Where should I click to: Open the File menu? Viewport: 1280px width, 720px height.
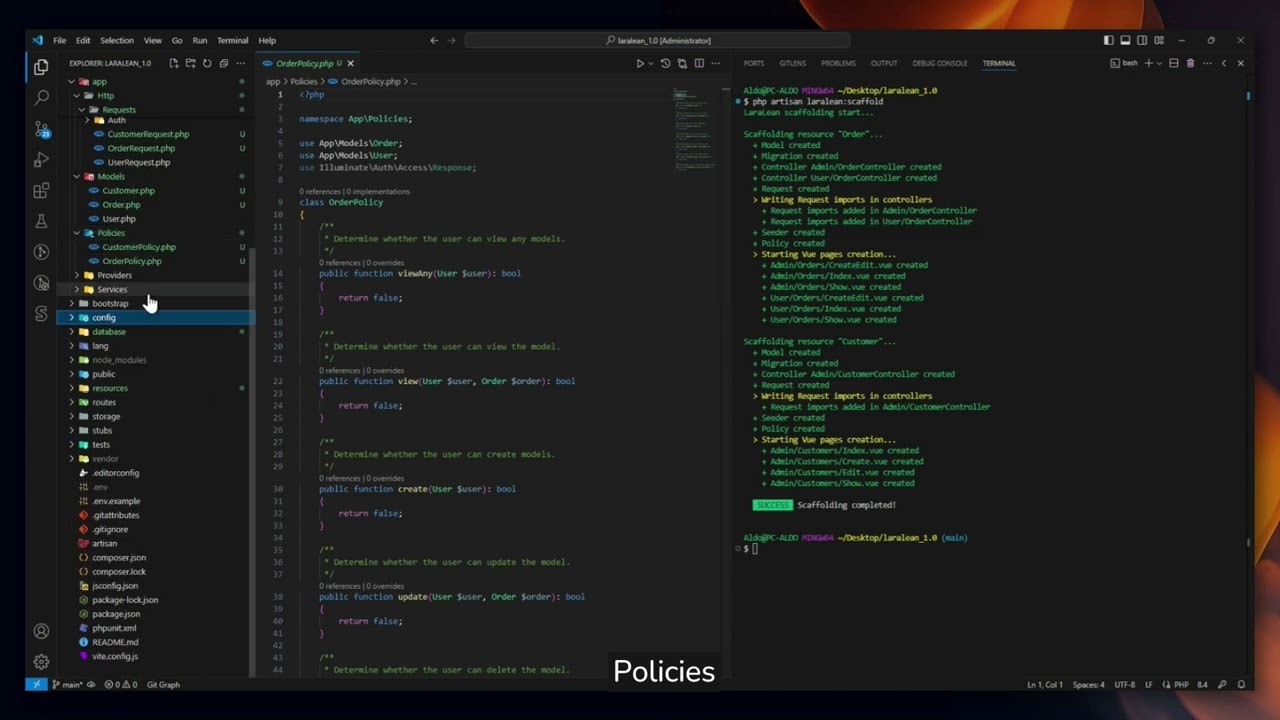pyautogui.click(x=59, y=41)
